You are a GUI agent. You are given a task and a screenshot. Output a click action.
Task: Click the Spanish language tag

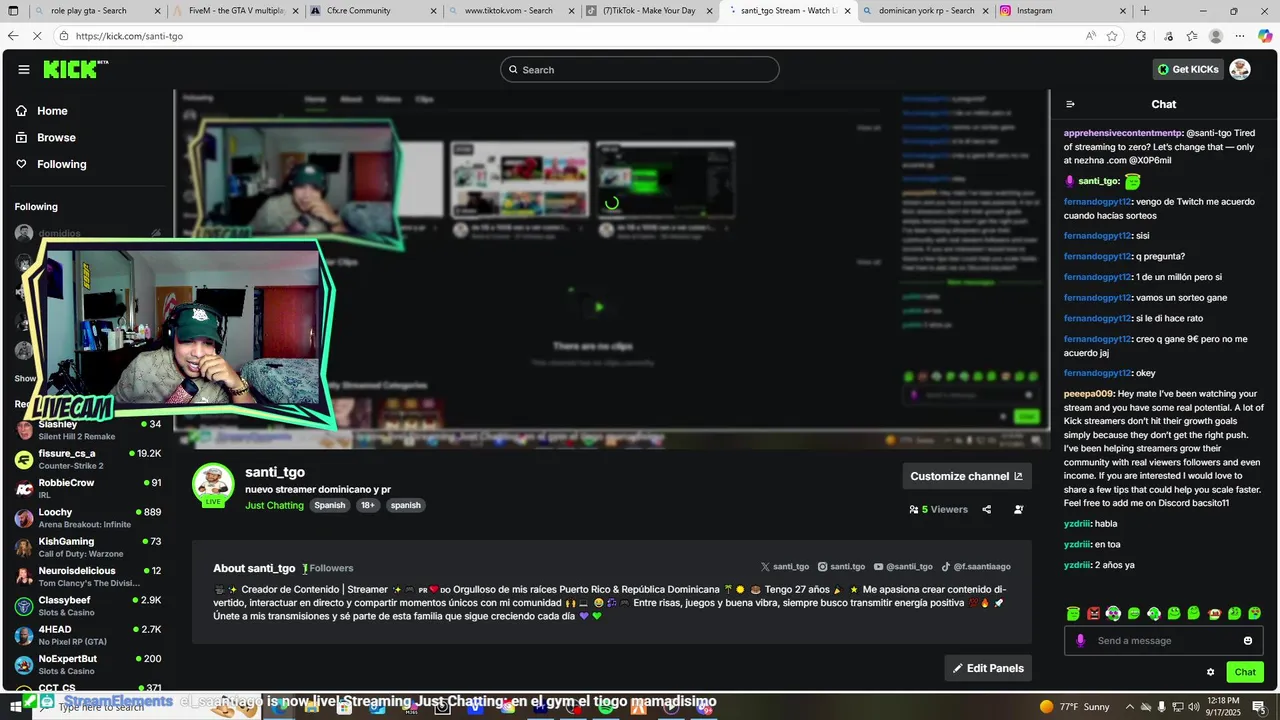click(329, 505)
